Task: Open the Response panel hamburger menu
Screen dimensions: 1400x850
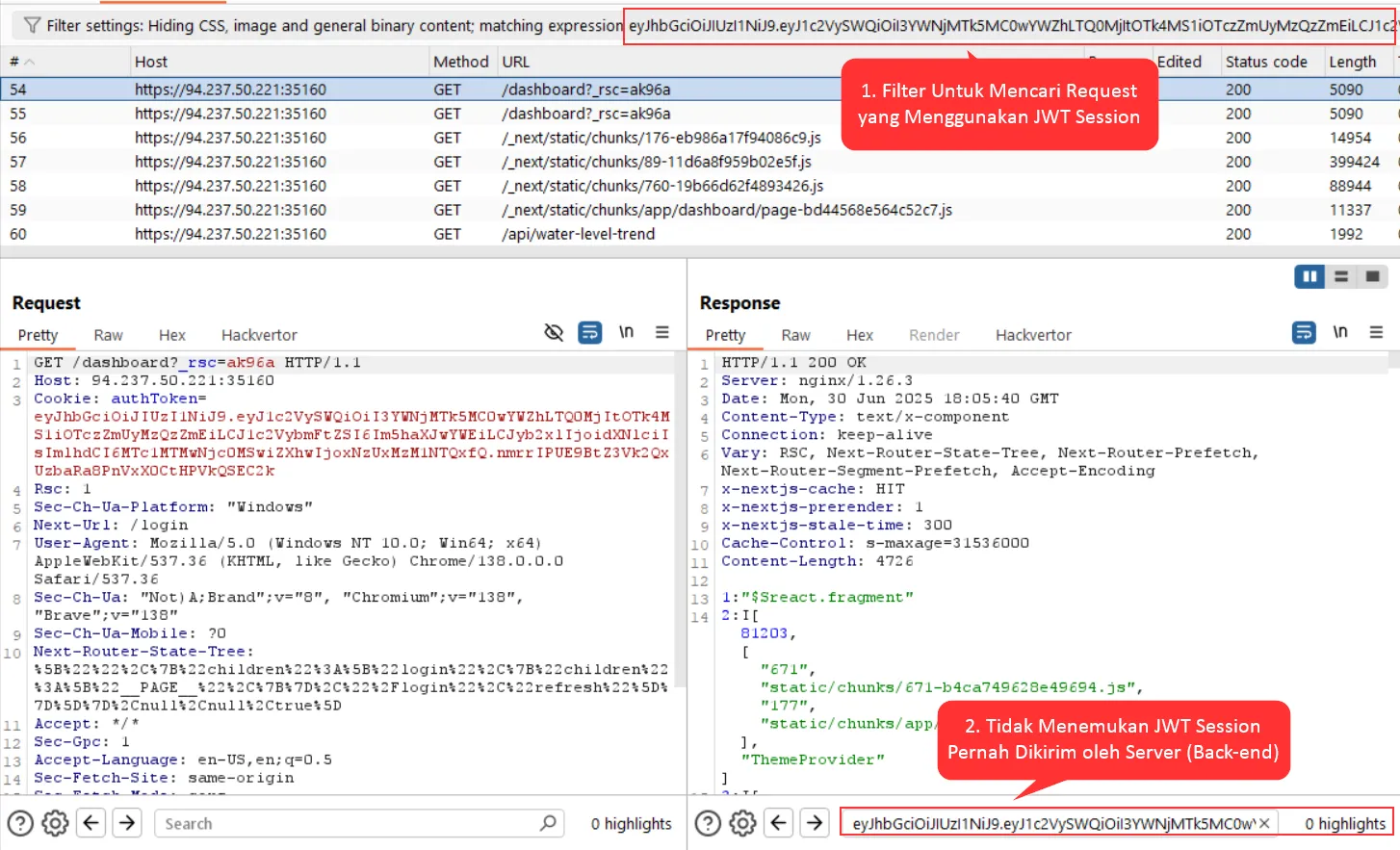Action: coord(1376,332)
